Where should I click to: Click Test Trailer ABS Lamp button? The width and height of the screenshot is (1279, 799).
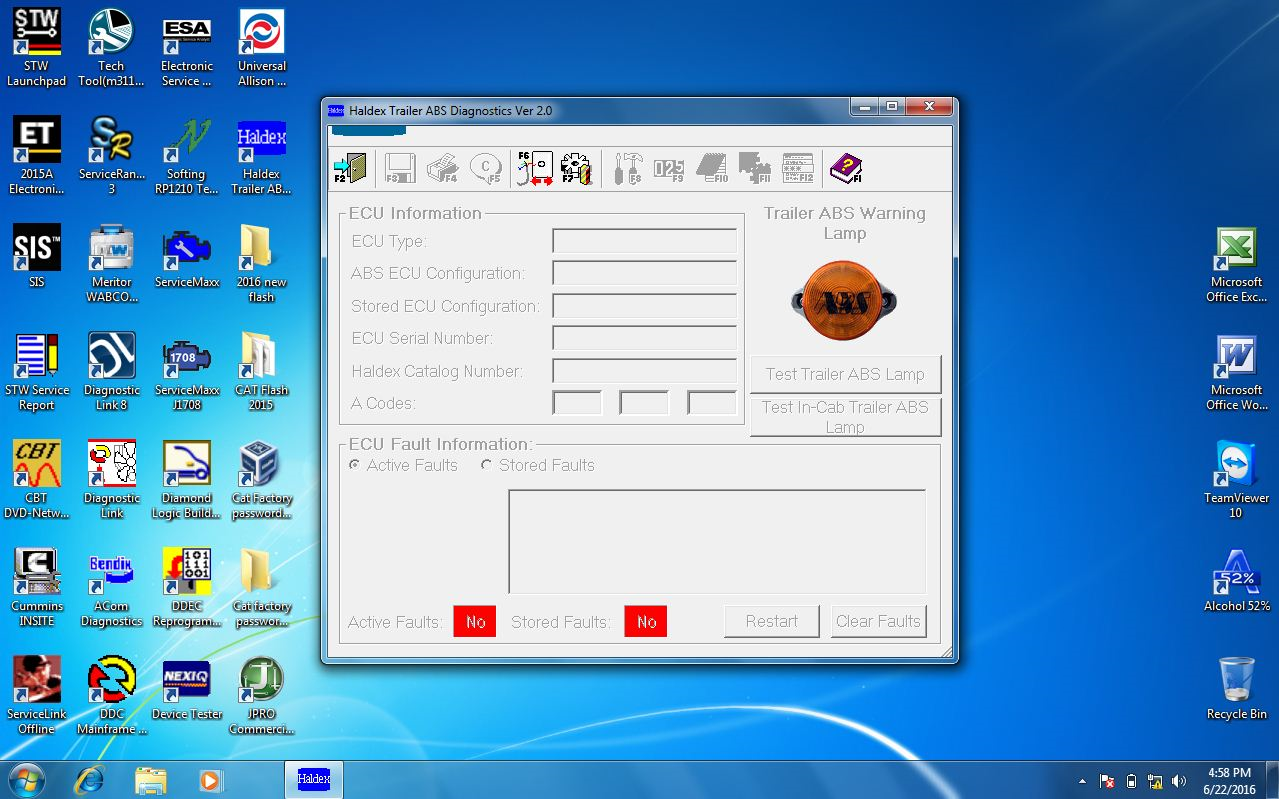(x=845, y=374)
